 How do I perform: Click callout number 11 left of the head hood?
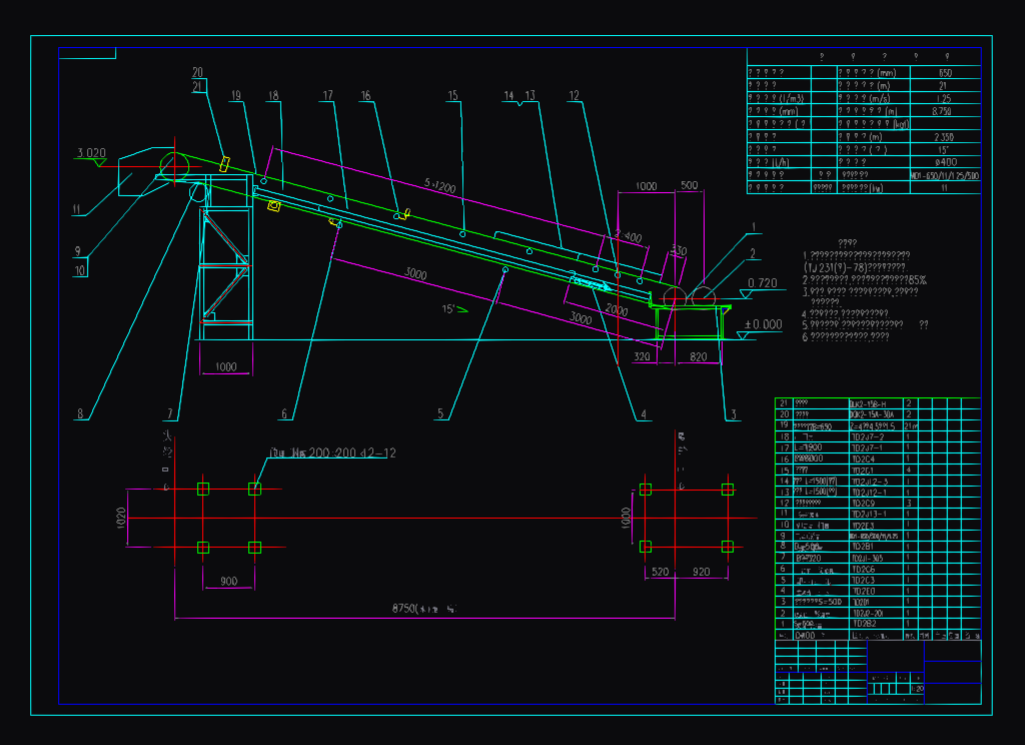tap(76, 210)
